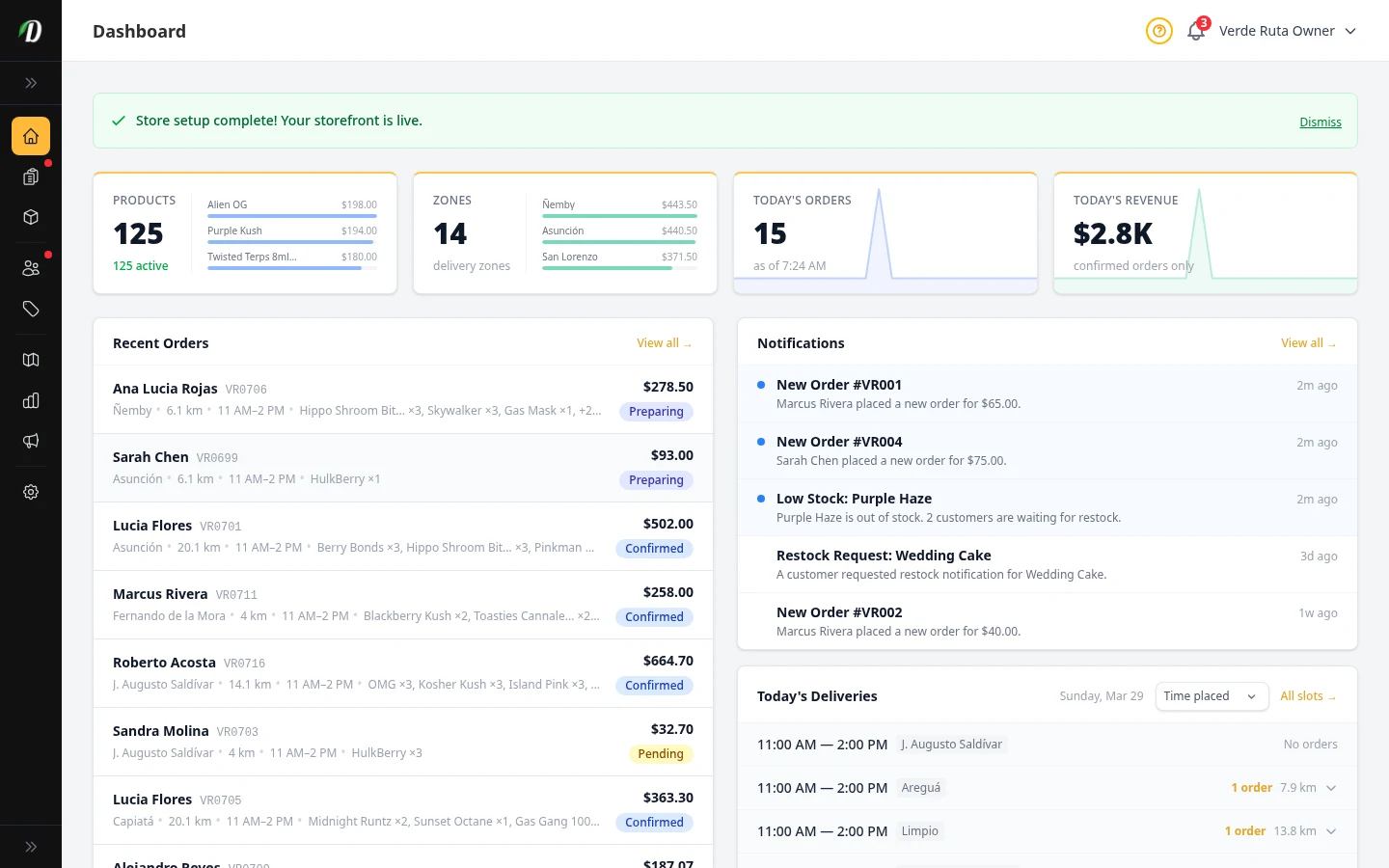Image resolution: width=1389 pixels, height=868 pixels.
Task: Check notifications via the bell icon
Action: (x=1195, y=31)
